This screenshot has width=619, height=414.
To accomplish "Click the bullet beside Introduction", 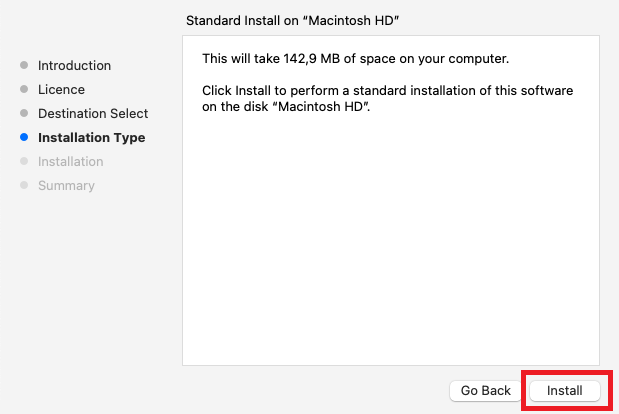I will tap(24, 66).
